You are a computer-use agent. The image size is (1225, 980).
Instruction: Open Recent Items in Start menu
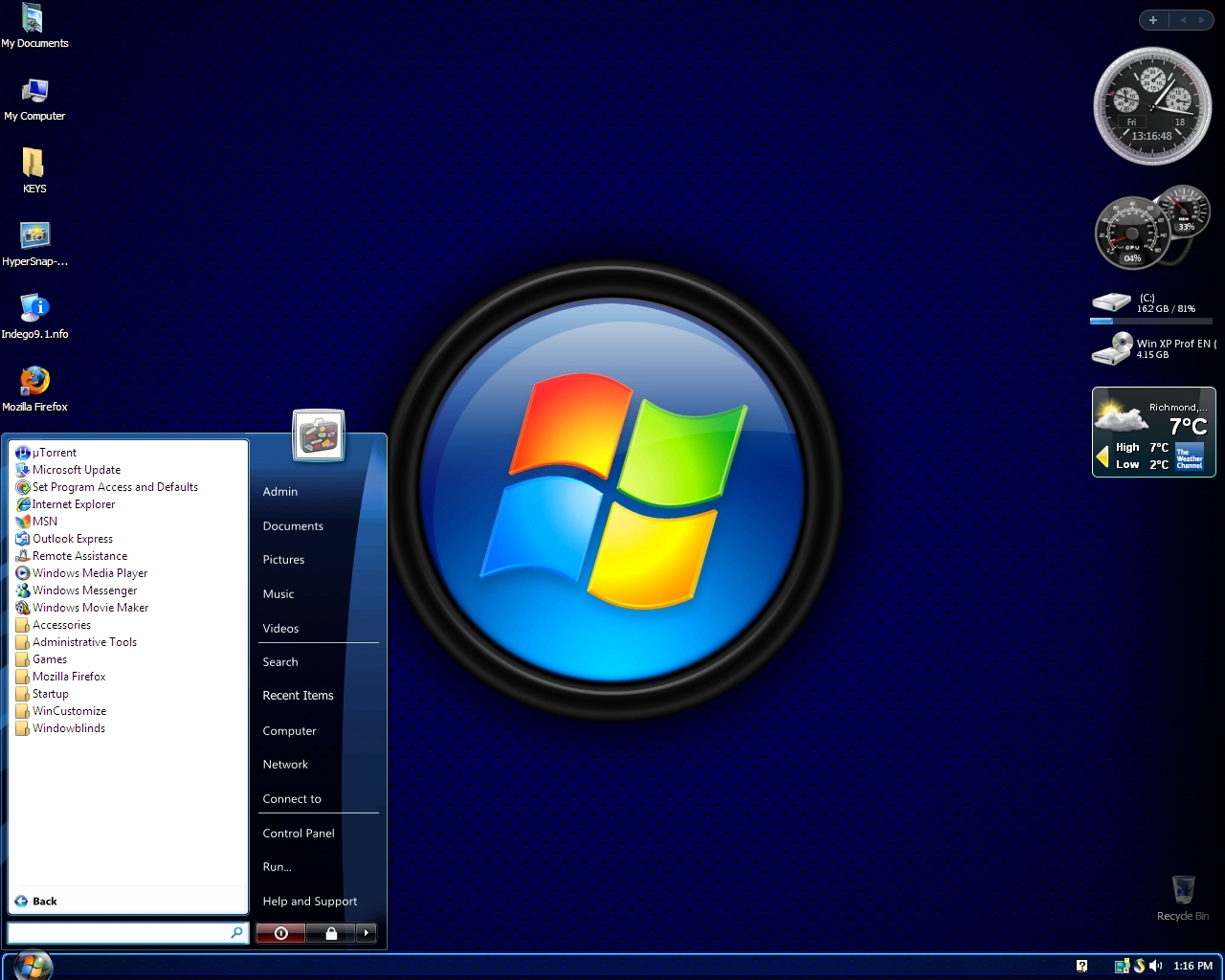[298, 696]
